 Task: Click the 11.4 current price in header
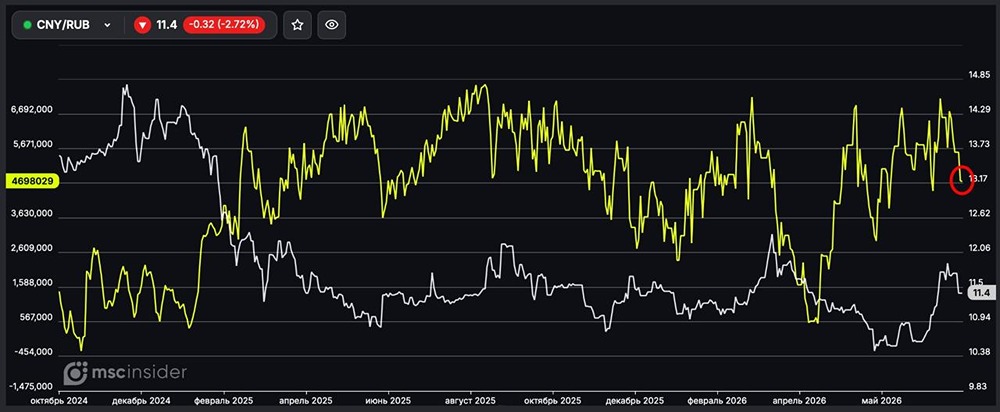(166, 26)
